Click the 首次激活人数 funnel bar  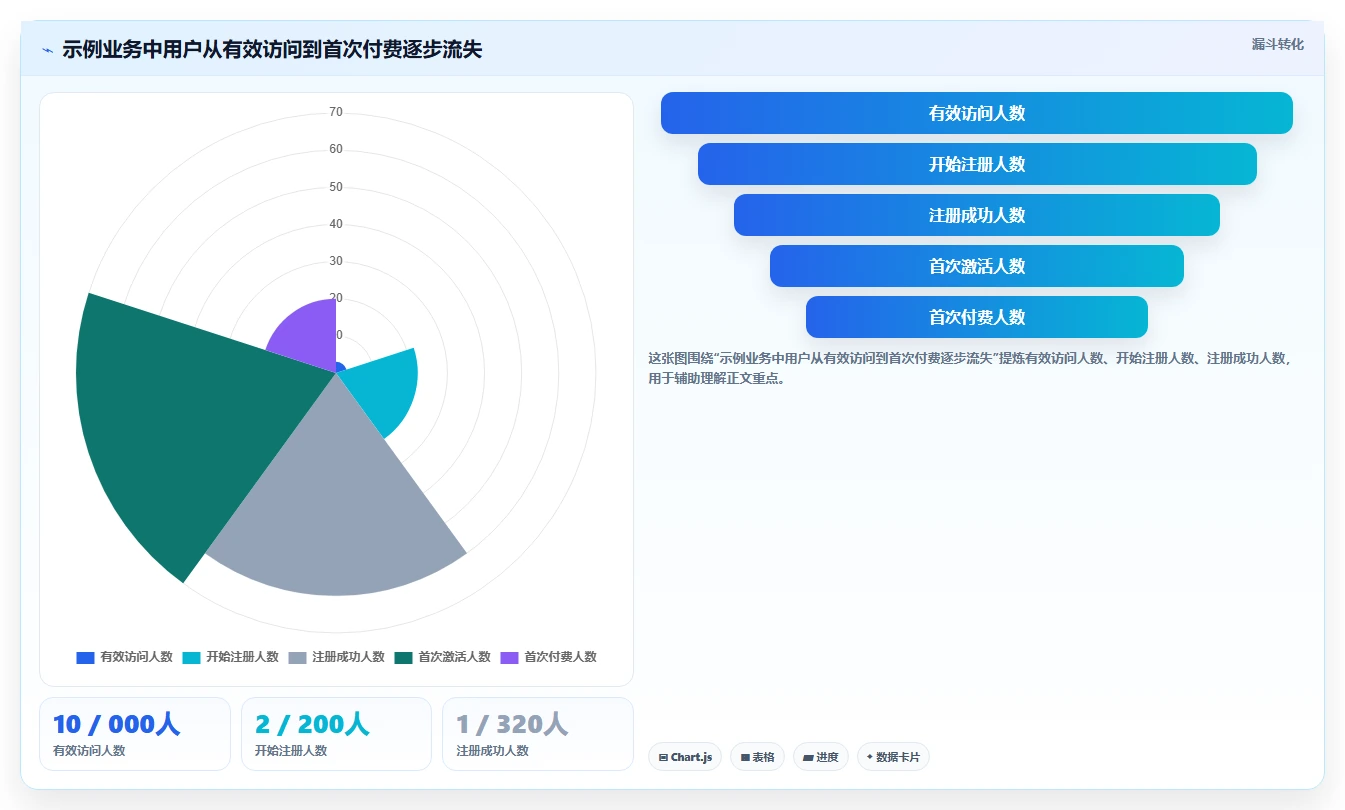[977, 266]
